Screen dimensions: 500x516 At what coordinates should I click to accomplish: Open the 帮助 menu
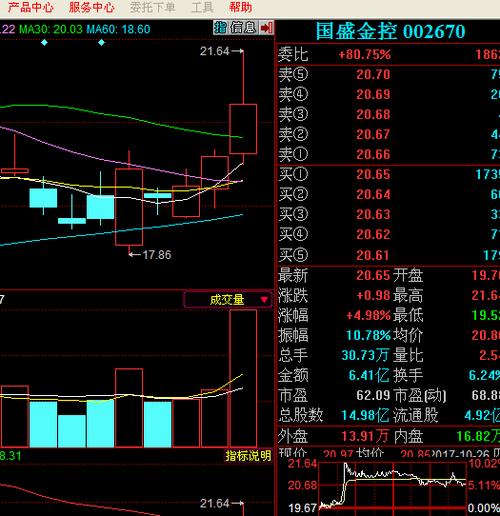pyautogui.click(x=240, y=7)
